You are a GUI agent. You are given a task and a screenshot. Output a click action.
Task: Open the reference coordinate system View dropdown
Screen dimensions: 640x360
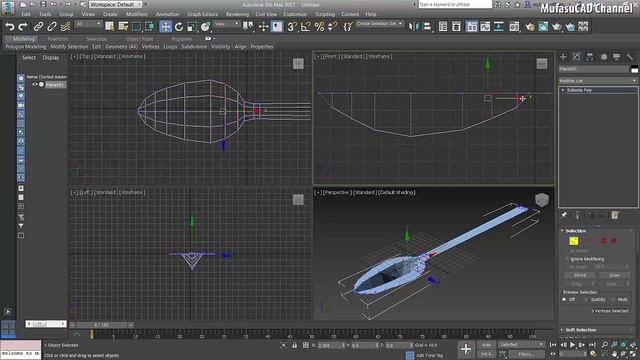227,24
